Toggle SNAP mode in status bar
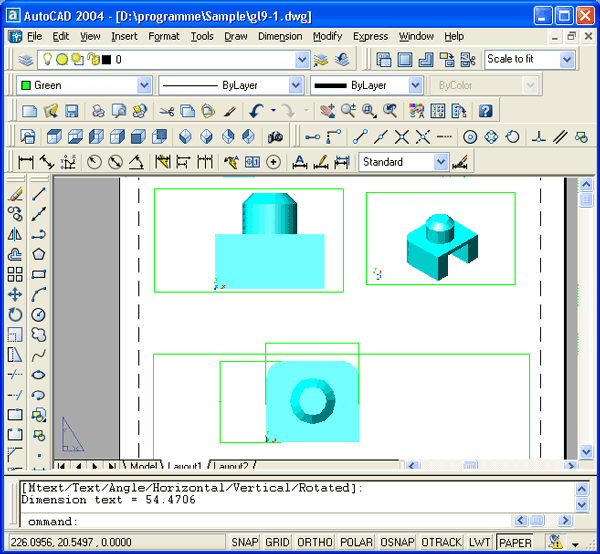Image resolution: width=600 pixels, height=554 pixels. tap(245, 542)
